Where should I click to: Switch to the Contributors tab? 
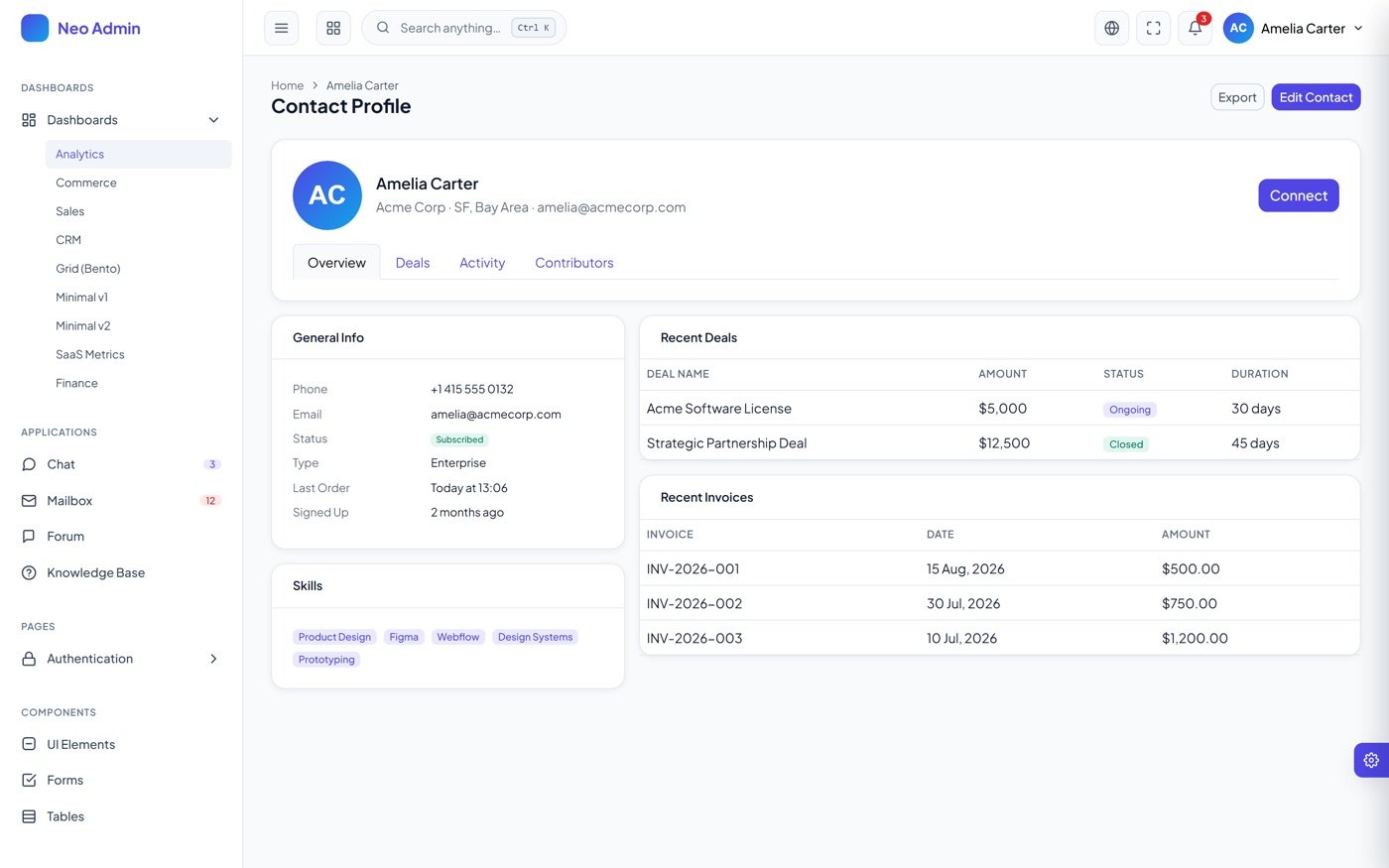coord(574,263)
